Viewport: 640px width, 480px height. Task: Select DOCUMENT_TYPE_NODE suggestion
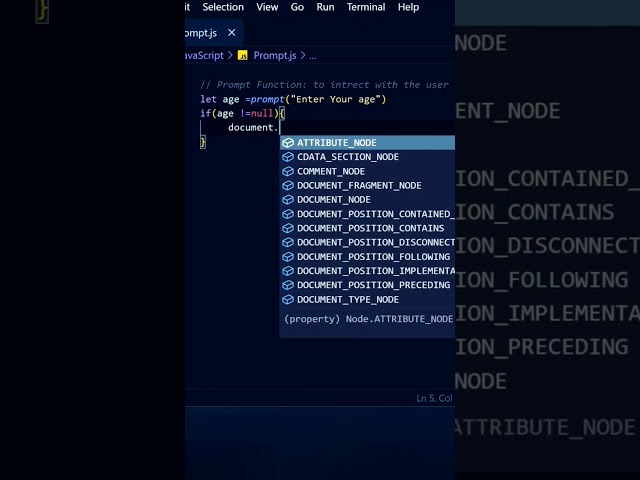point(367,300)
